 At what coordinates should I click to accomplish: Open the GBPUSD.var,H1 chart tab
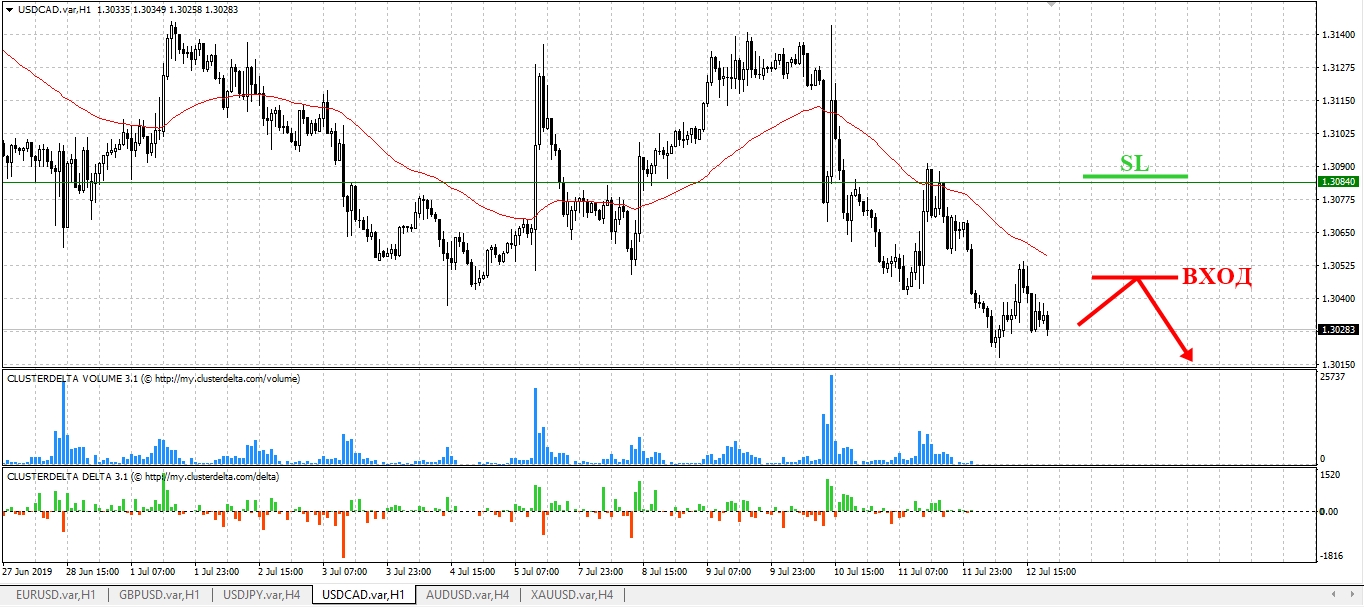pyautogui.click(x=158, y=595)
